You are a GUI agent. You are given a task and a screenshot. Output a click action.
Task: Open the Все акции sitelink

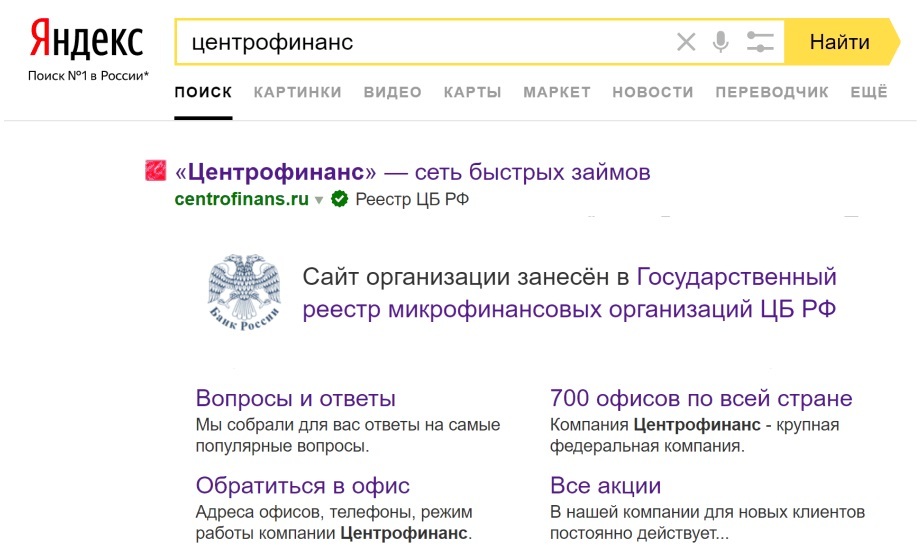605,486
